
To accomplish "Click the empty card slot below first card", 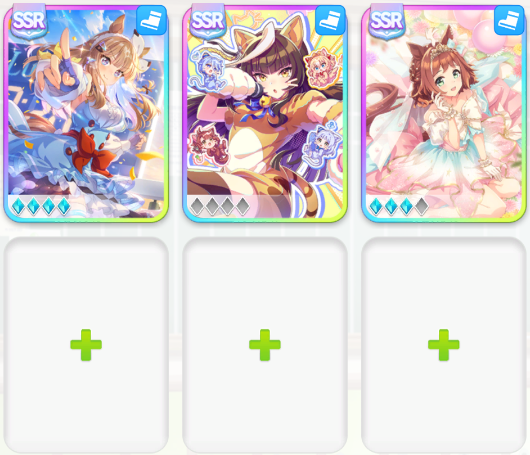I will (86, 345).
